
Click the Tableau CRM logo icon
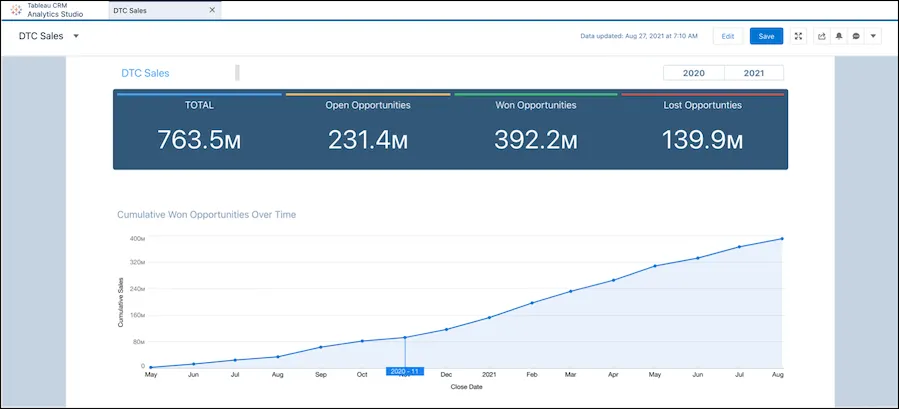(x=15, y=10)
